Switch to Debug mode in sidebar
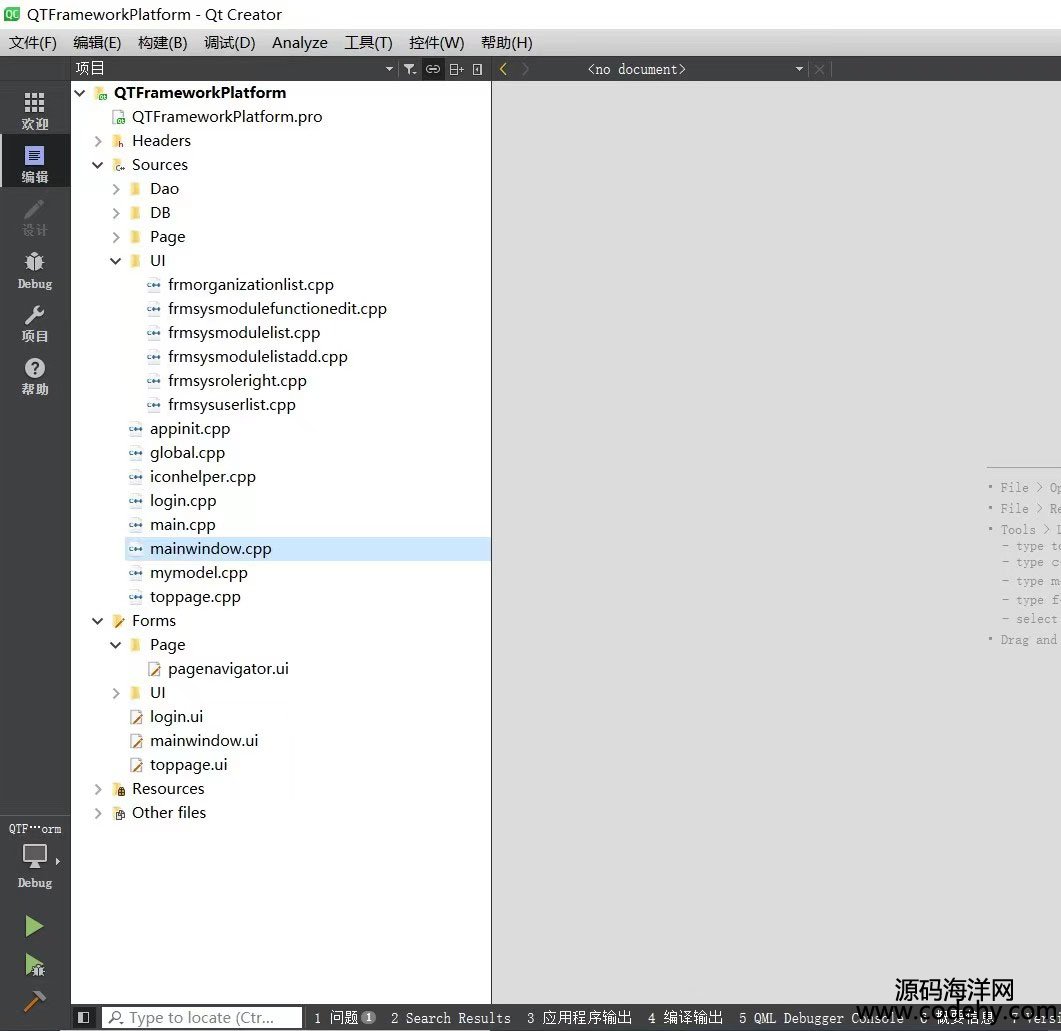 click(x=35, y=270)
